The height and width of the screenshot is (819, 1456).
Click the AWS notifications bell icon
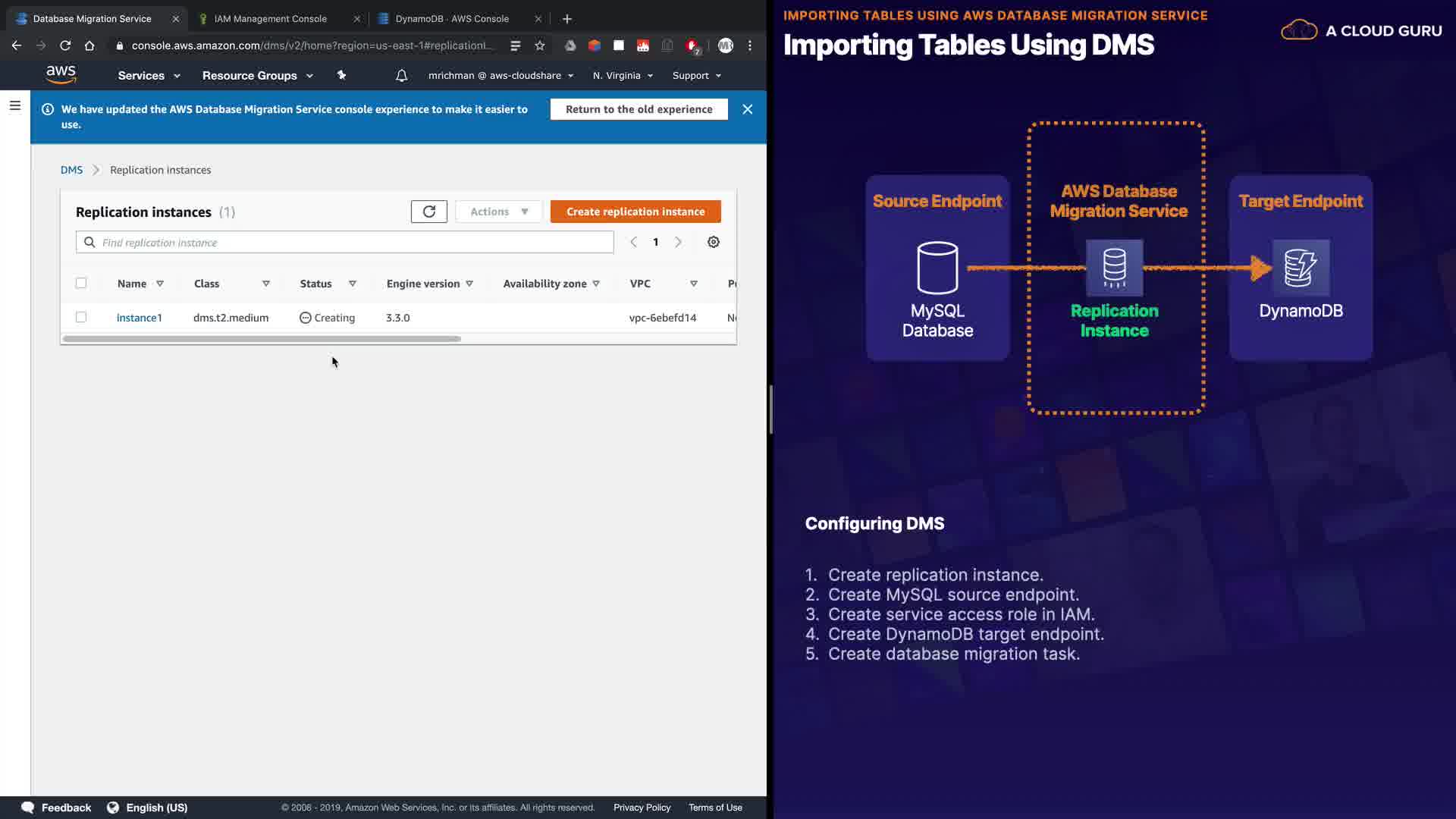pos(401,75)
